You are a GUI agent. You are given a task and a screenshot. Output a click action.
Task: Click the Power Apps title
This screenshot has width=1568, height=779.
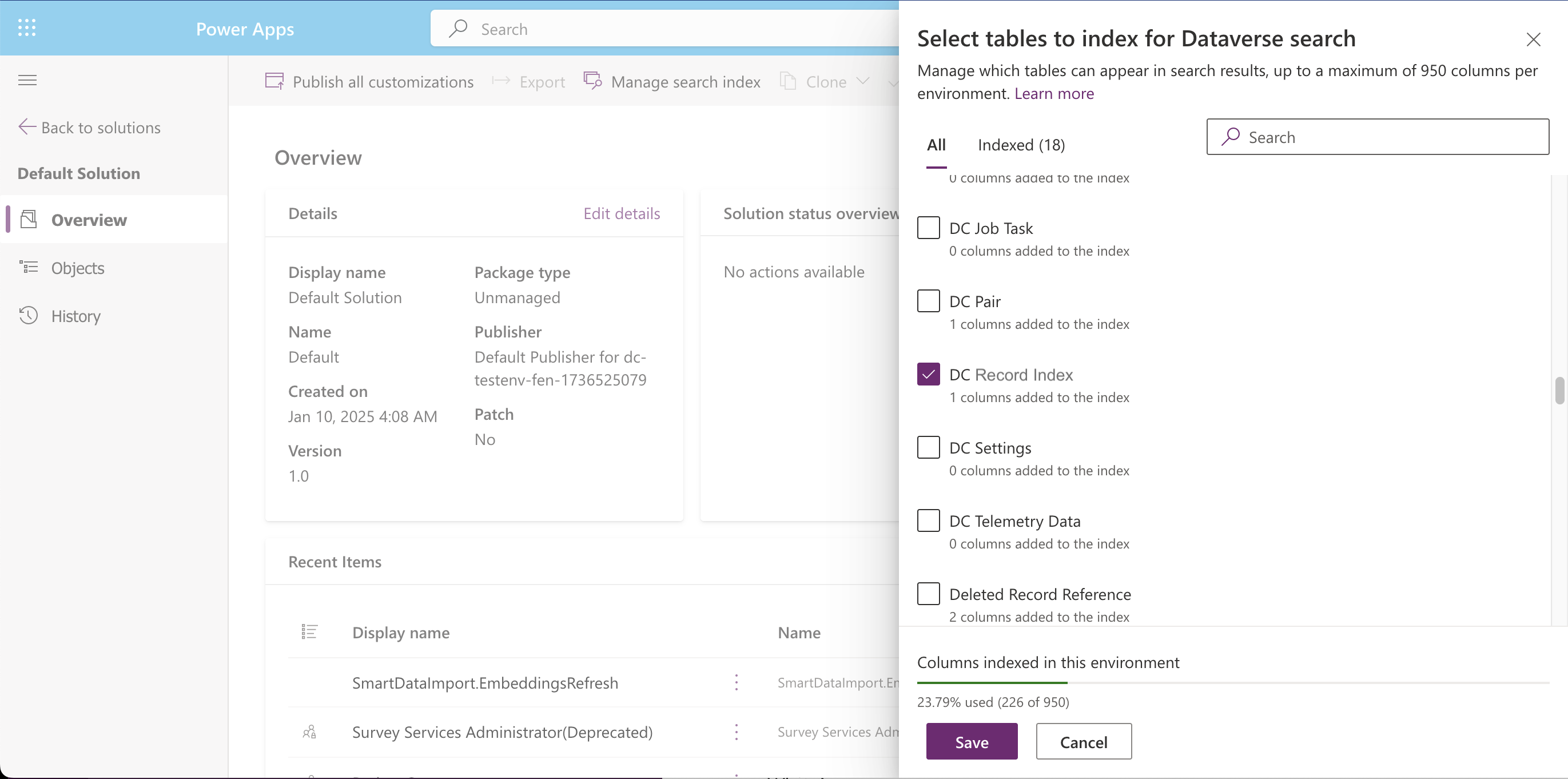(245, 29)
